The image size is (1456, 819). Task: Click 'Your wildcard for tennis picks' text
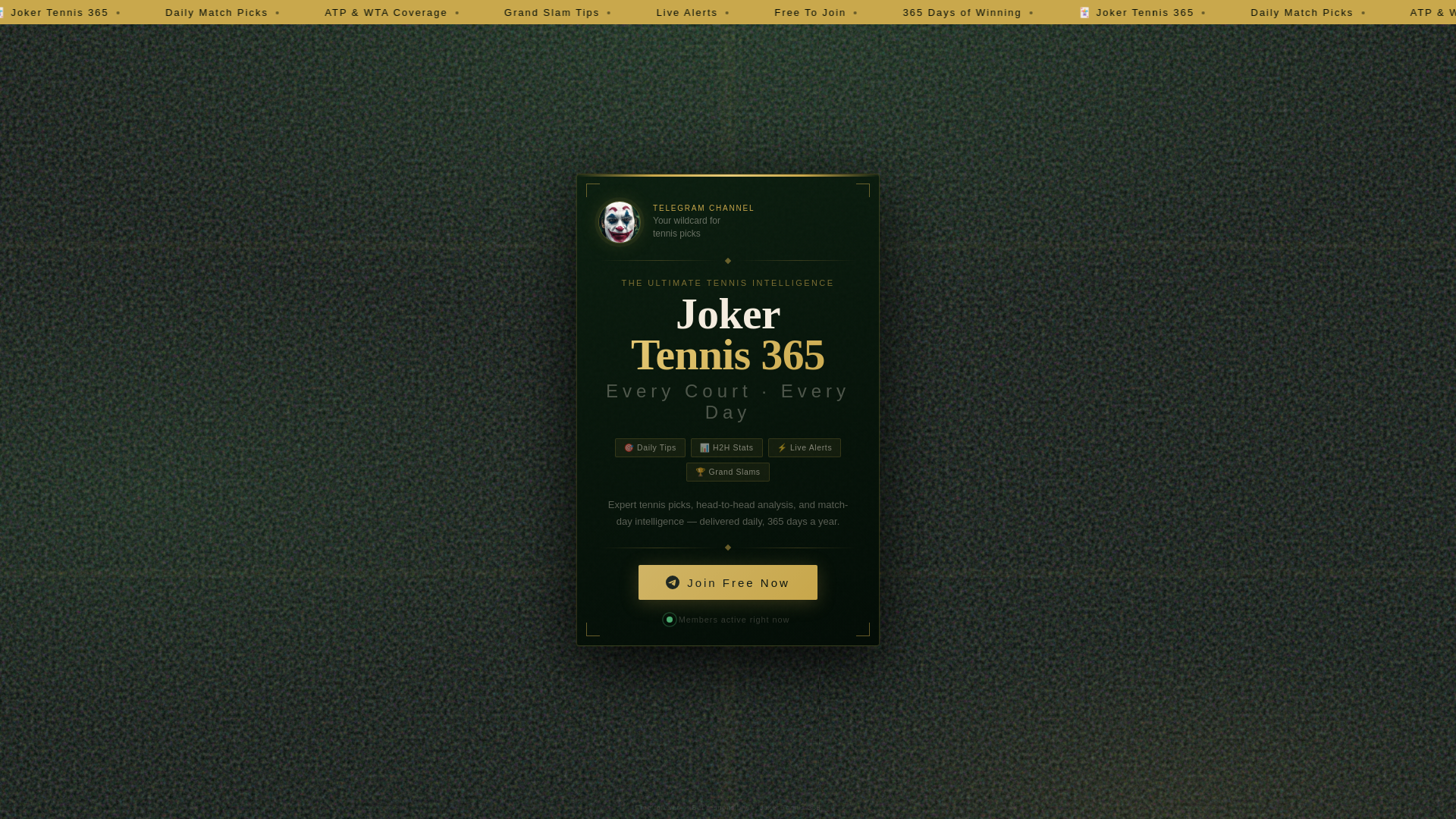click(686, 227)
